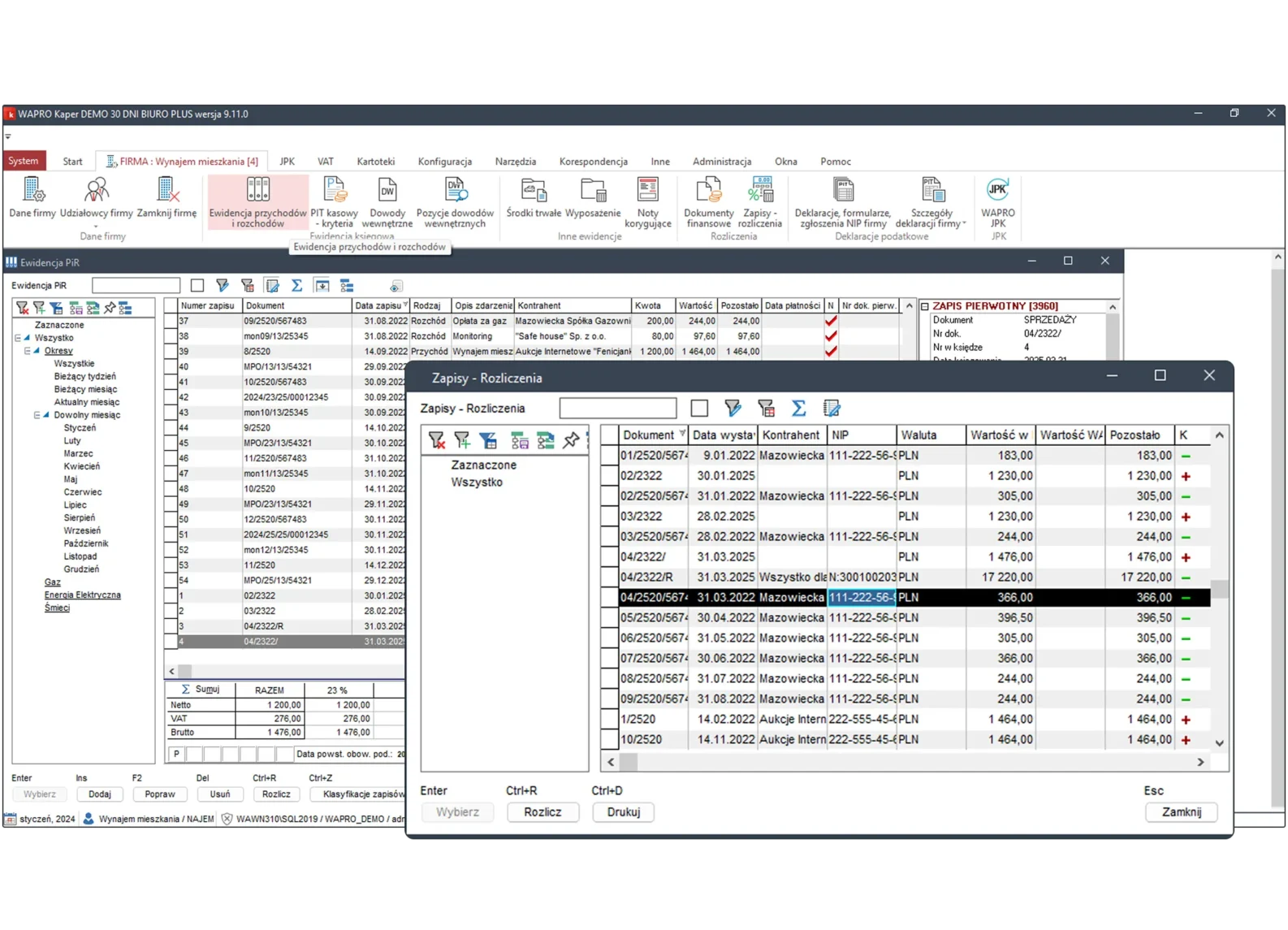Click the Zapisy - rozliczenia ribbon icon

(760, 202)
